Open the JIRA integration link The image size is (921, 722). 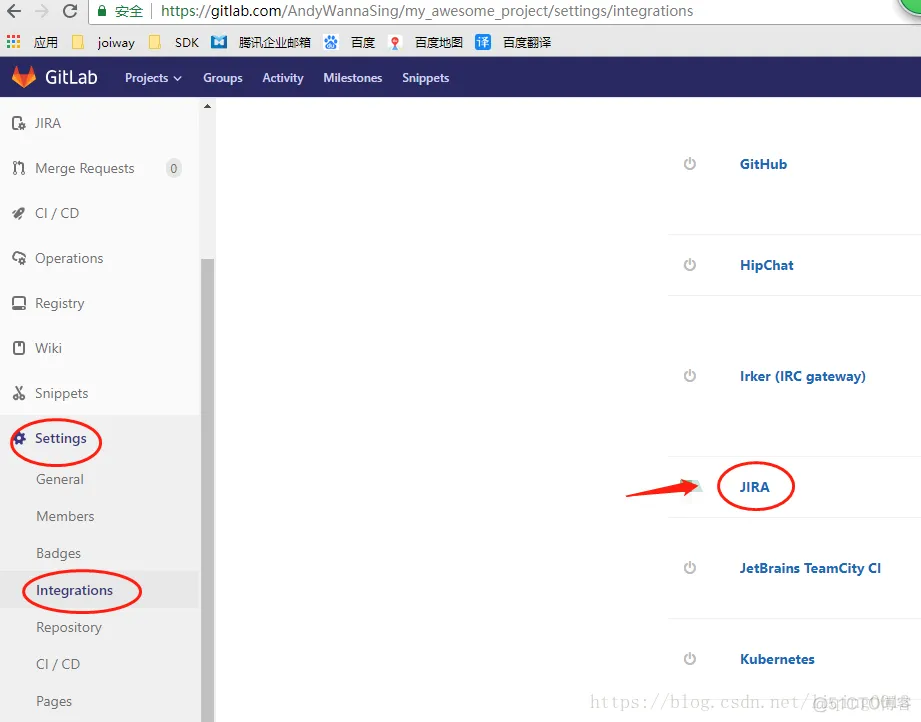(754, 487)
